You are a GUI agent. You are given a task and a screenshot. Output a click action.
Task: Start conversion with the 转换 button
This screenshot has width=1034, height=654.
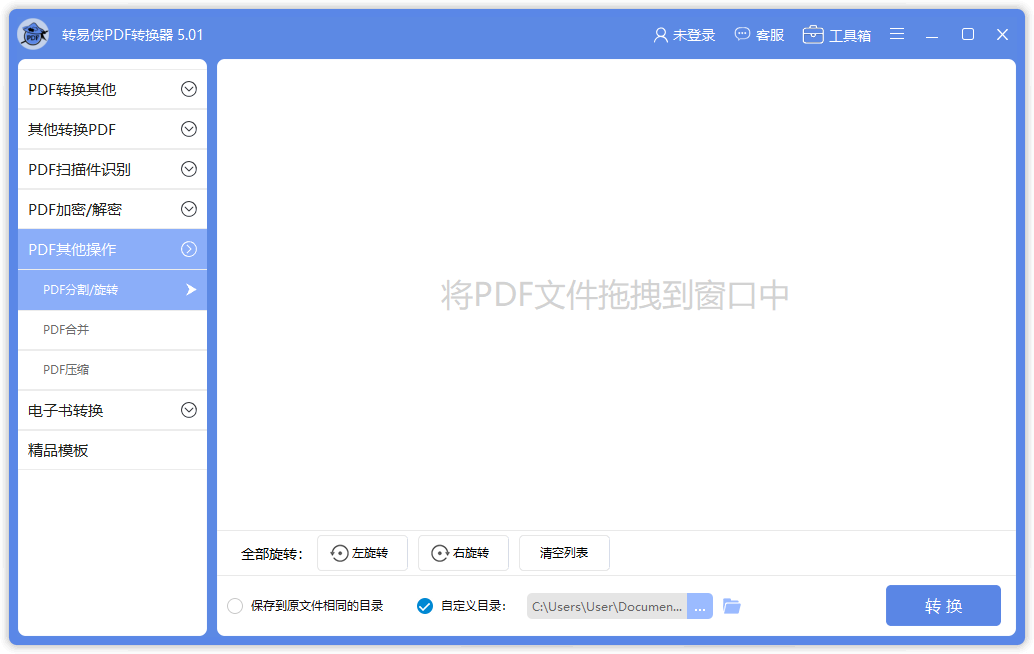pyautogui.click(x=943, y=605)
